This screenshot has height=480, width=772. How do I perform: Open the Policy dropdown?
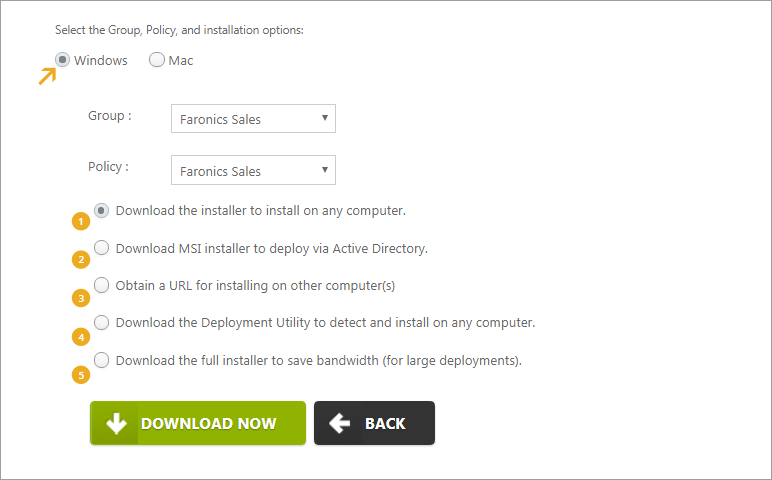pyautogui.click(x=253, y=170)
